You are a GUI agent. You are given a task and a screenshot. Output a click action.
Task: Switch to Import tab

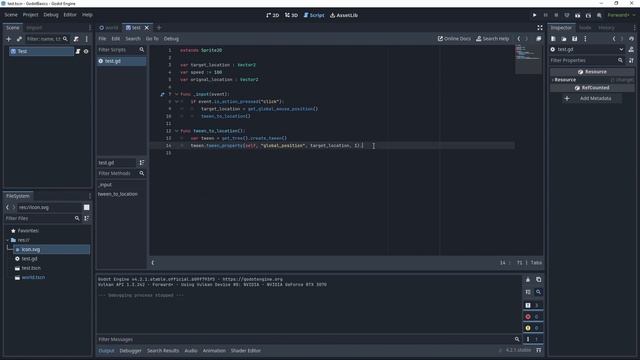tap(34, 28)
